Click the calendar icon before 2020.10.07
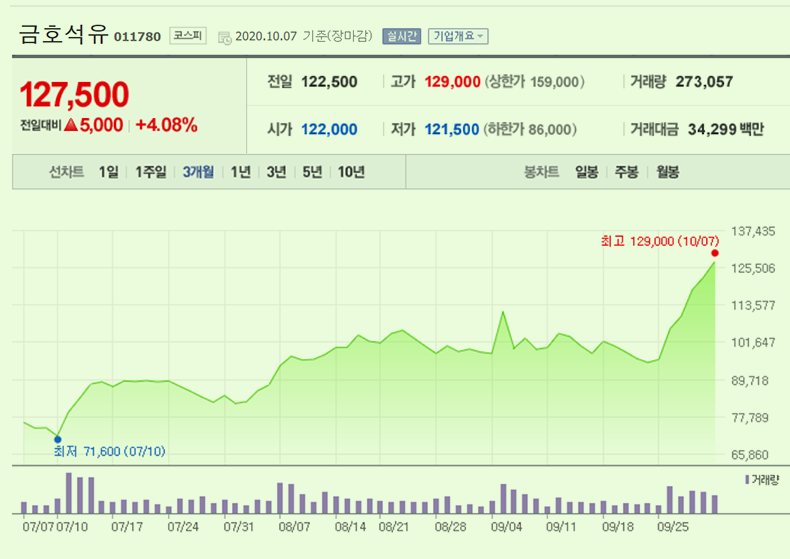Screen dimensions: 790x559 point(225,38)
